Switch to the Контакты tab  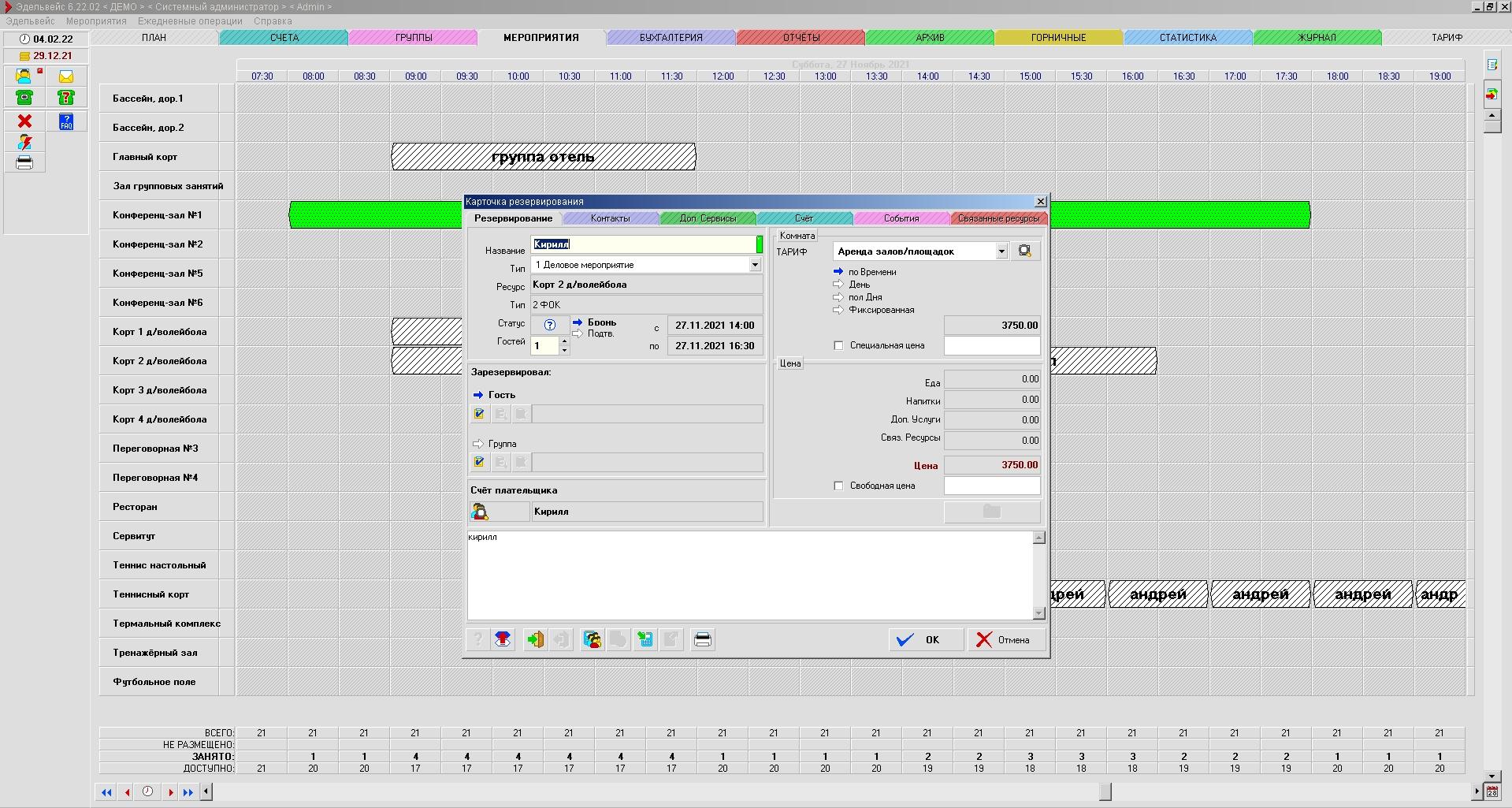point(611,218)
